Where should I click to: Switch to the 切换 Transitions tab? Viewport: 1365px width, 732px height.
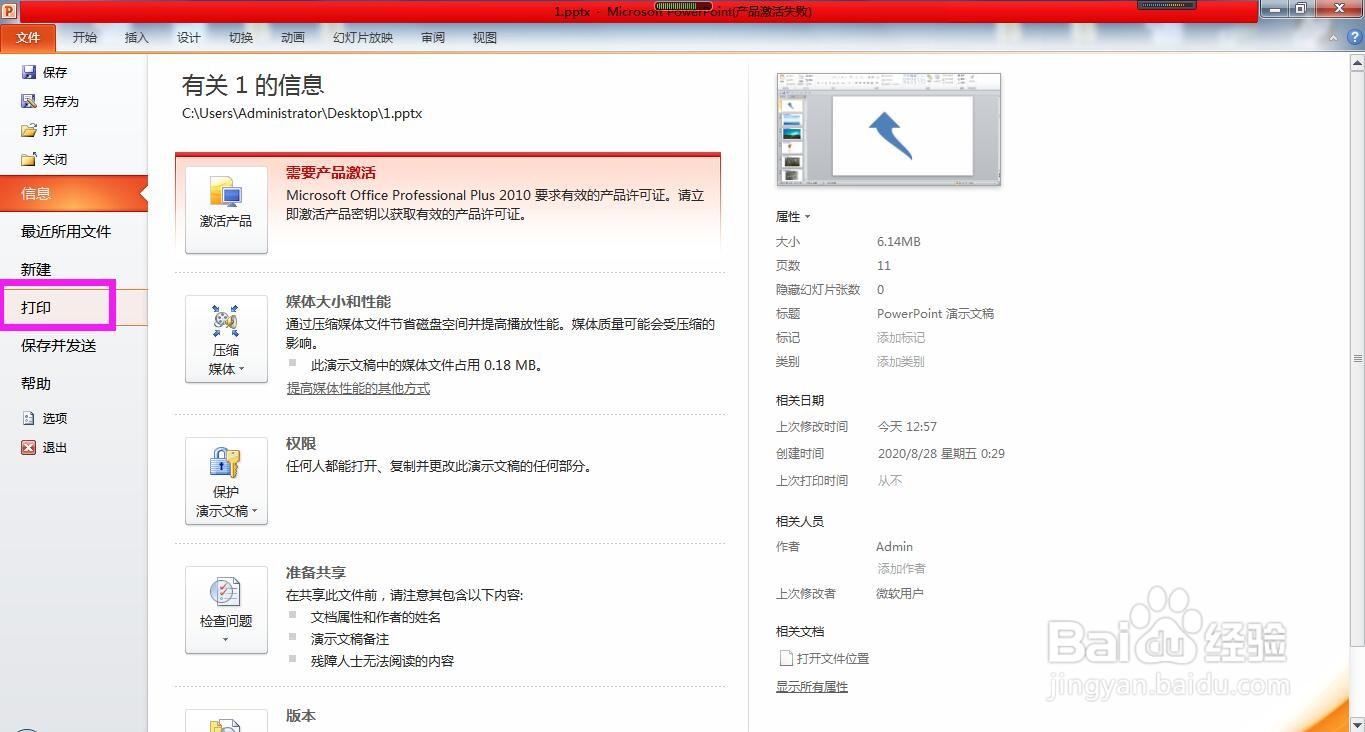click(x=241, y=37)
